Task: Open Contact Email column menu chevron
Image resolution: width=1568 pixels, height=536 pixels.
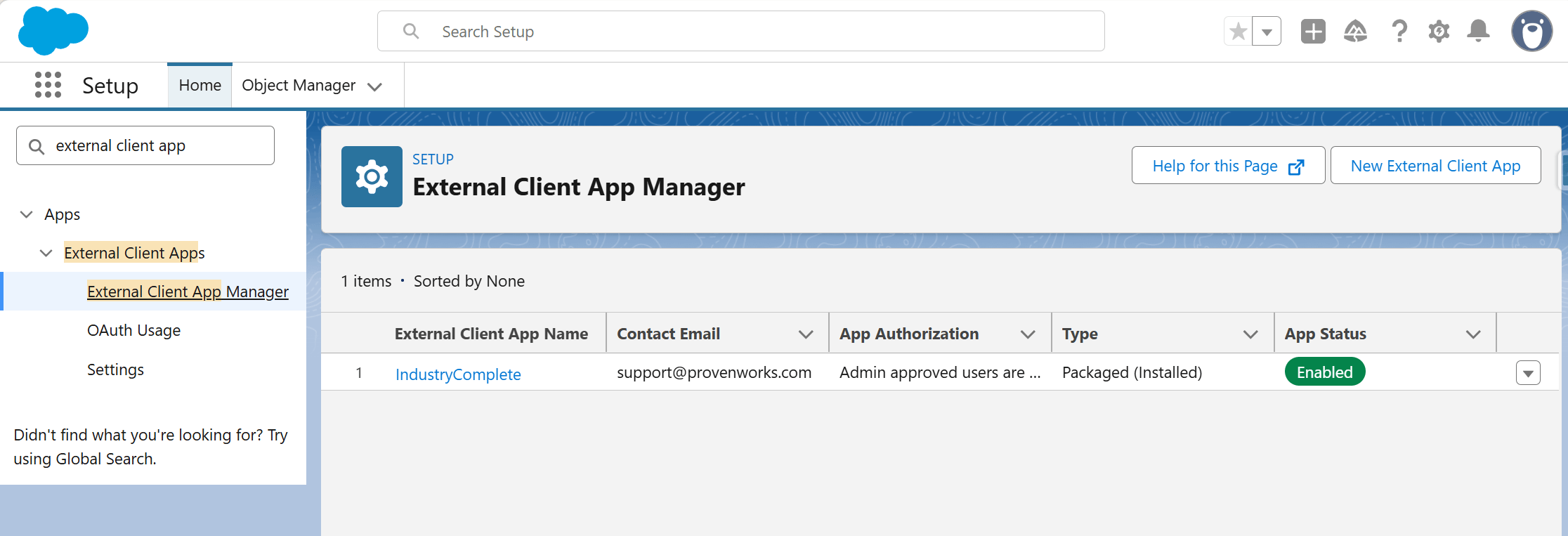Action: pyautogui.click(x=806, y=334)
